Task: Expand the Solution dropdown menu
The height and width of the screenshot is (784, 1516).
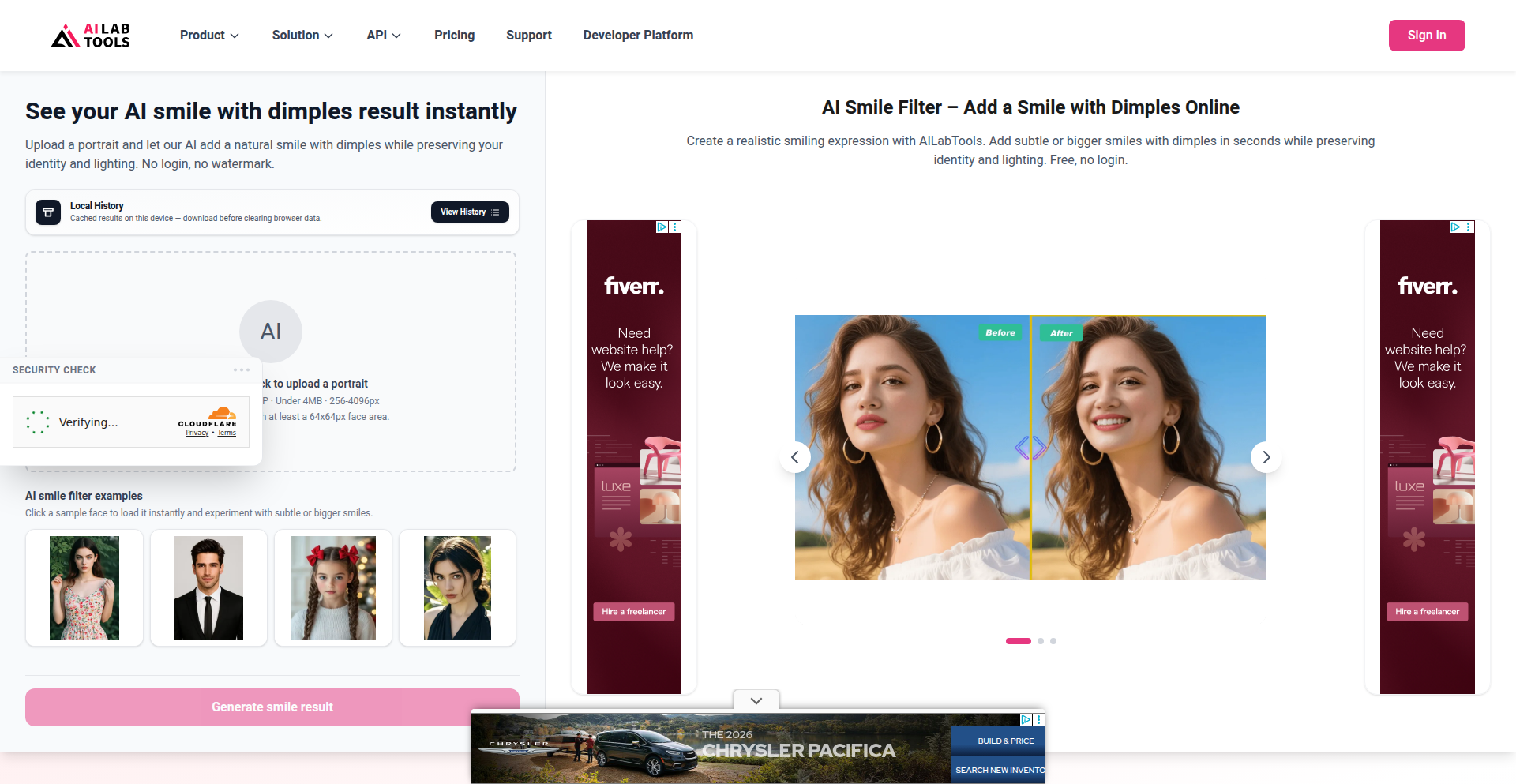Action: pyautogui.click(x=302, y=36)
